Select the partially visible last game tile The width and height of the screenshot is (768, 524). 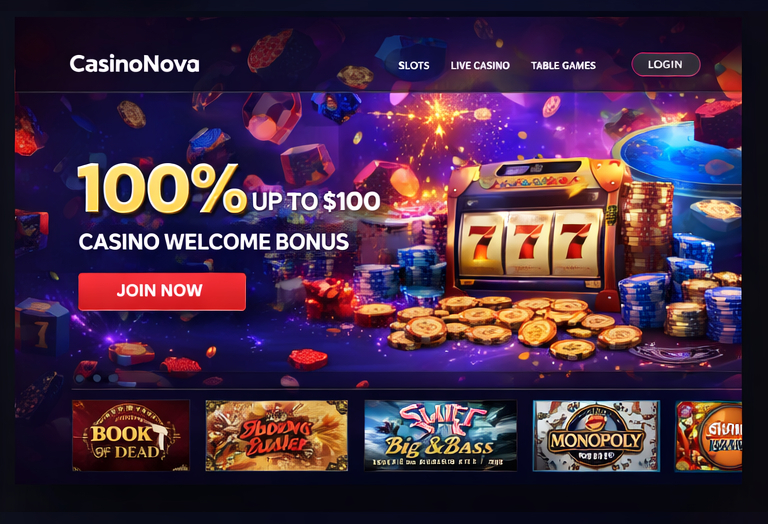708,435
